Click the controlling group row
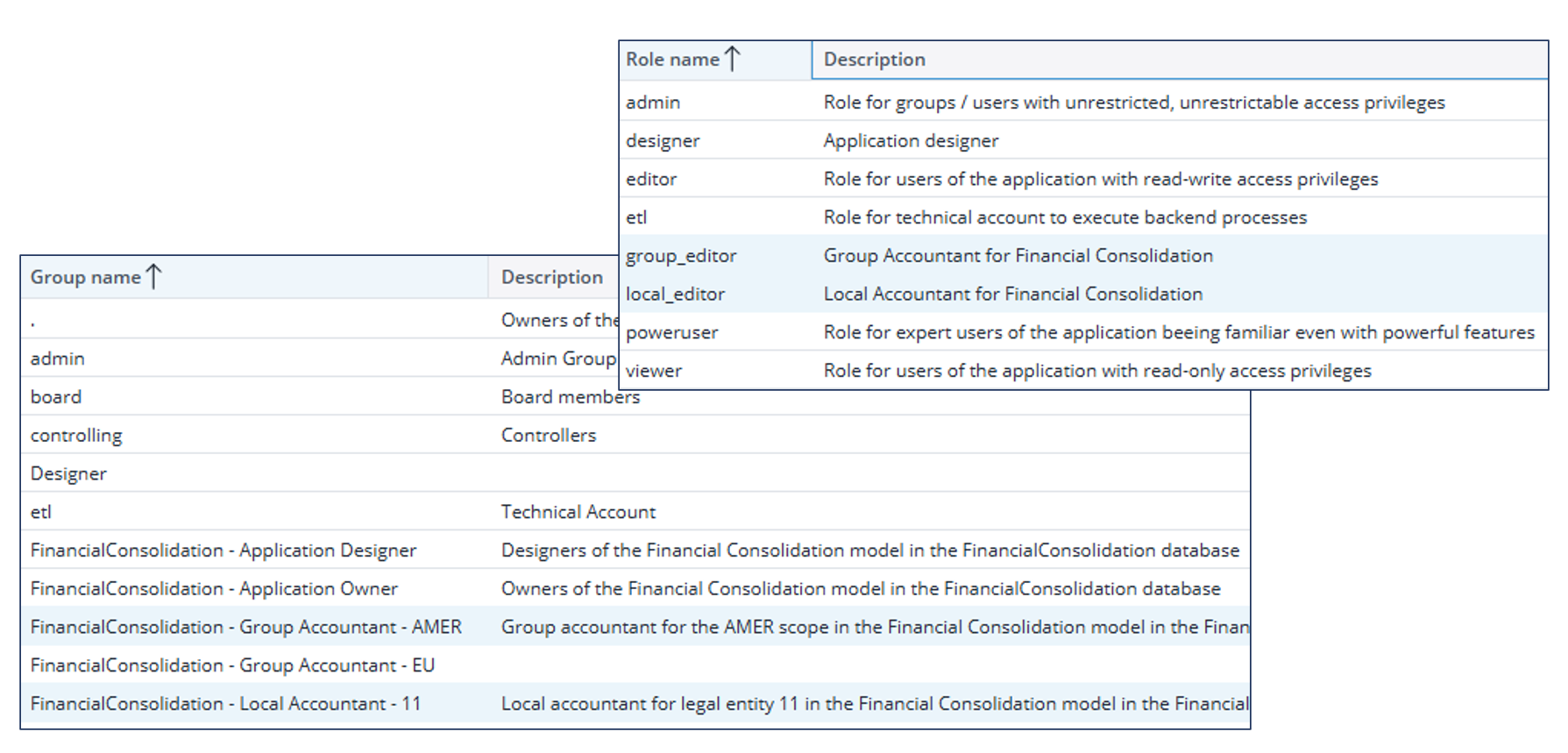The height and width of the screenshot is (753, 1568). point(635,435)
